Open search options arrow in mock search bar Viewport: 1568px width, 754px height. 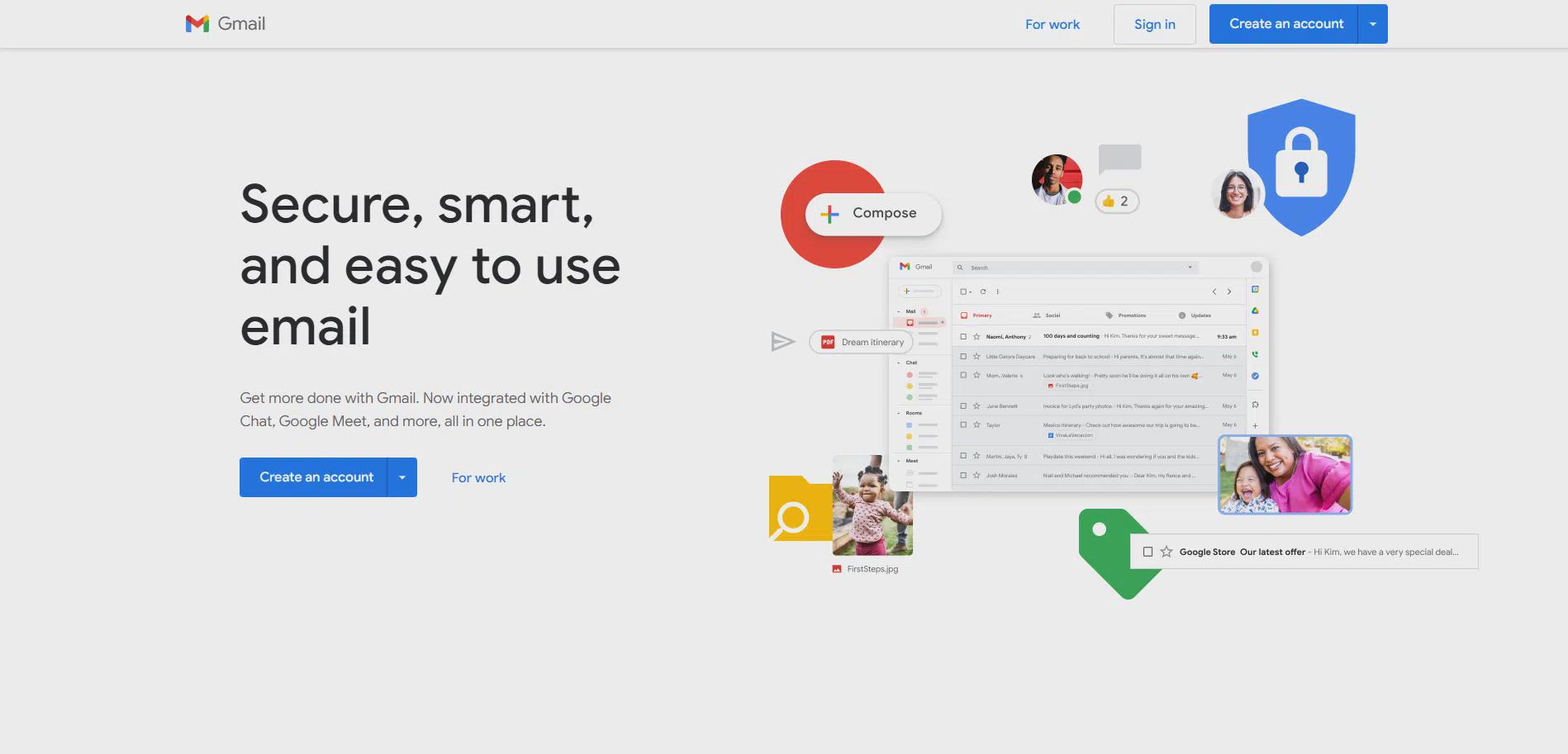1190,268
